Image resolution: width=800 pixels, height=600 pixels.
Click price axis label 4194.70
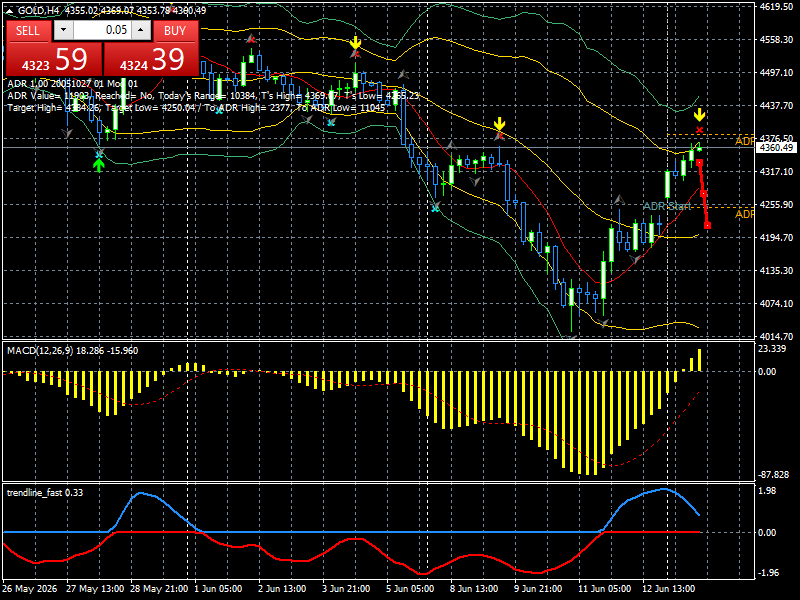[x=776, y=238]
